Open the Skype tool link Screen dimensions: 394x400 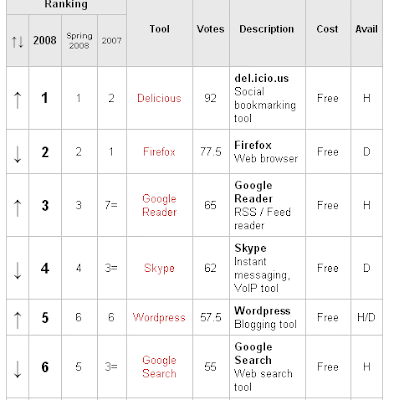tap(159, 268)
